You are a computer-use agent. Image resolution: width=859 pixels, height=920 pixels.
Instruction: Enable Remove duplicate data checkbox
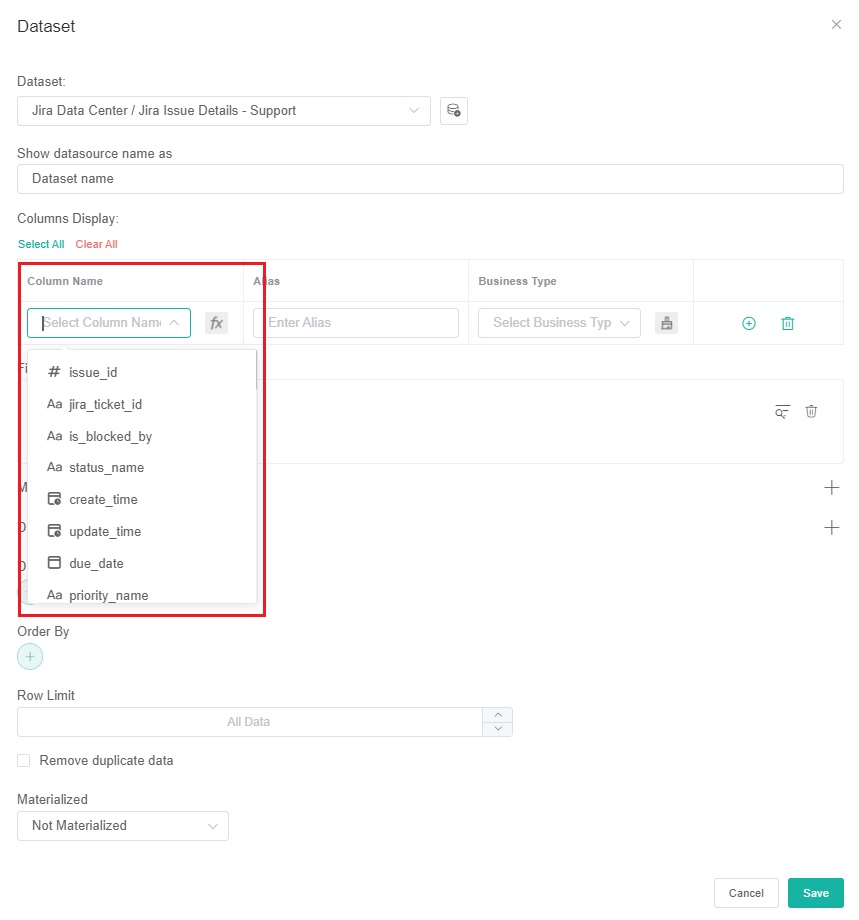point(24,761)
